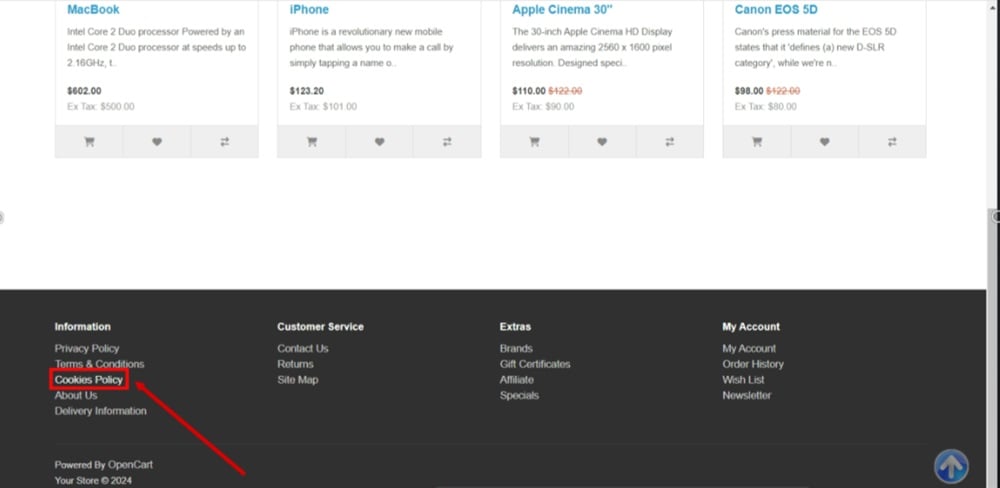
Task: Compare Apple Cinema 30" product
Action: (x=670, y=142)
